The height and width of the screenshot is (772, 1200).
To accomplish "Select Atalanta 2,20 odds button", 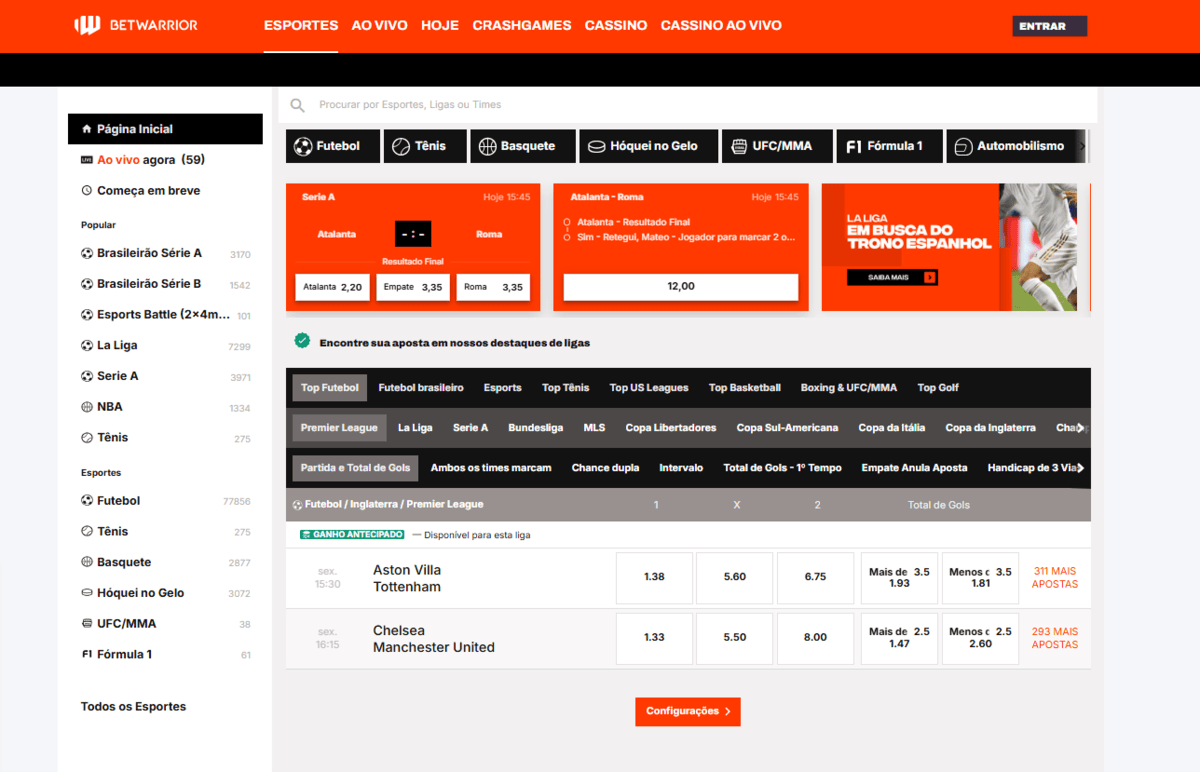I will (x=333, y=287).
